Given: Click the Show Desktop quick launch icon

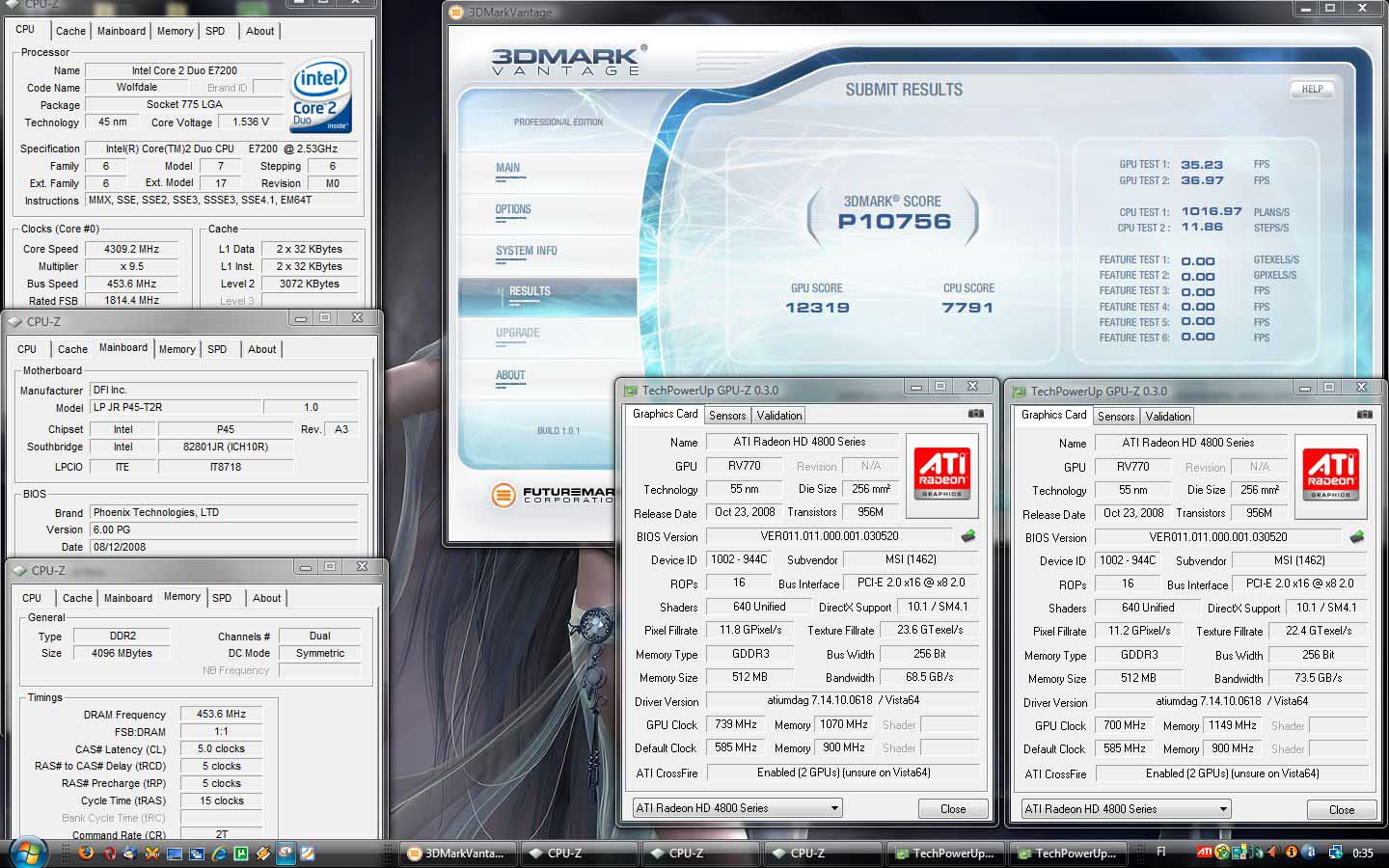Looking at the screenshot, I should pyautogui.click(x=174, y=854).
